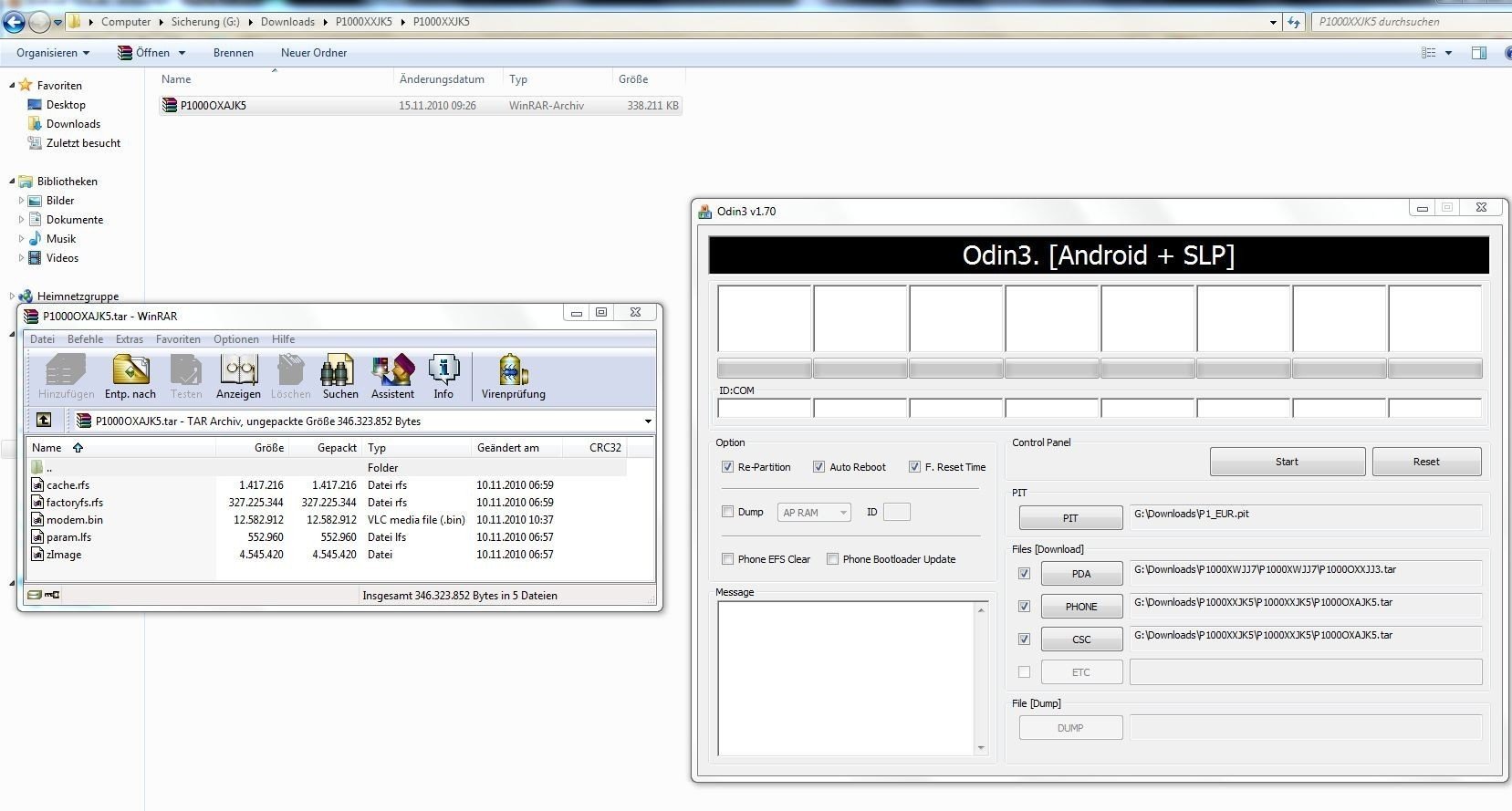Toggle the Explorer preview pane icon
Image resolution: width=1512 pixels, height=811 pixels.
[1479, 53]
